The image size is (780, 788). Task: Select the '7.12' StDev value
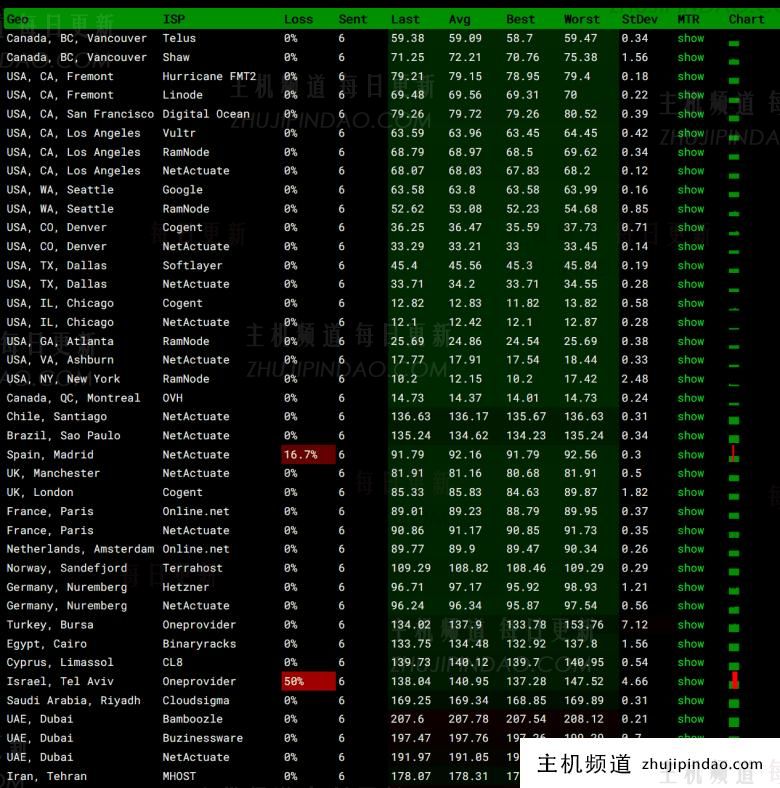point(634,625)
